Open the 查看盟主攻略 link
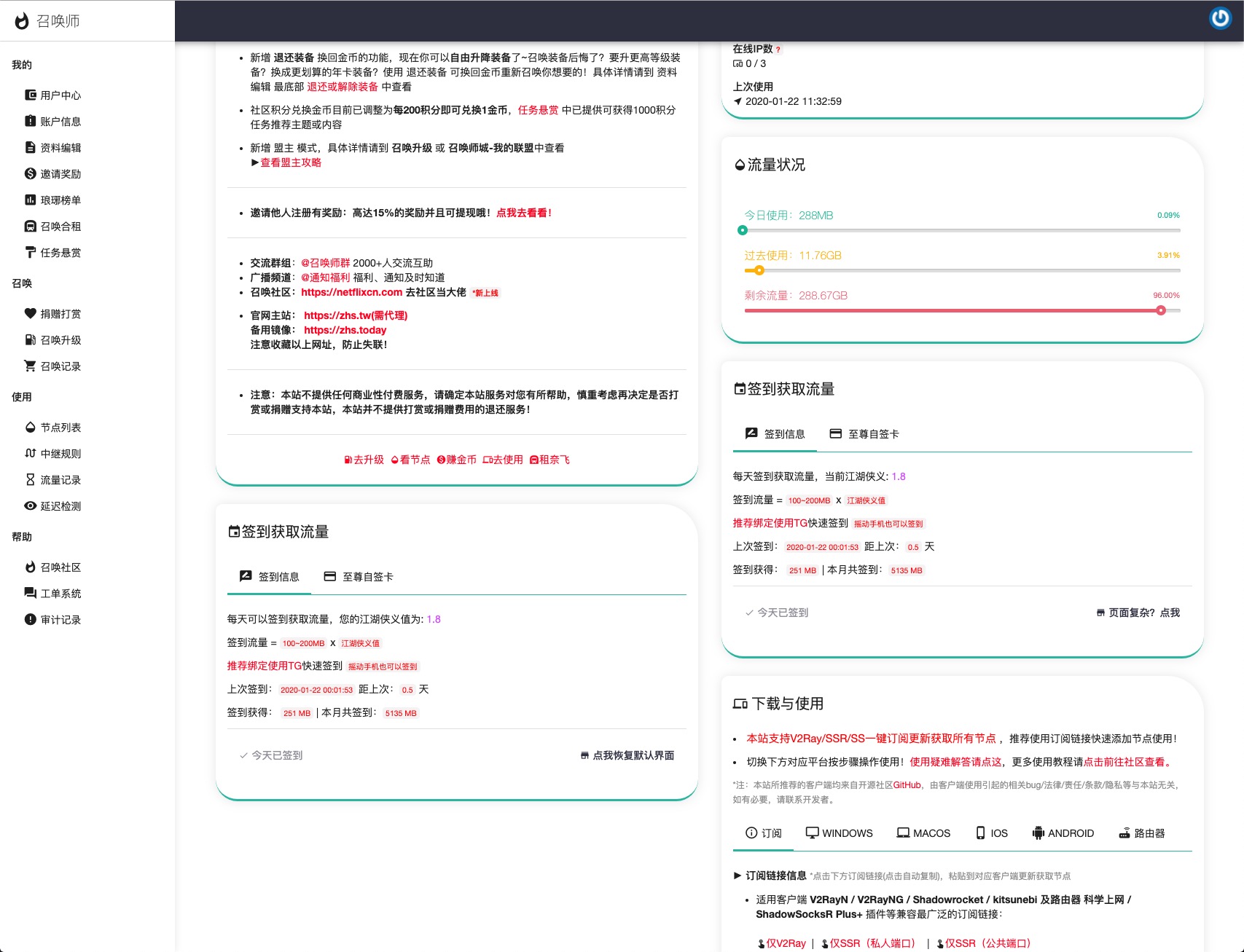The width and height of the screenshot is (1244, 952). 290,162
